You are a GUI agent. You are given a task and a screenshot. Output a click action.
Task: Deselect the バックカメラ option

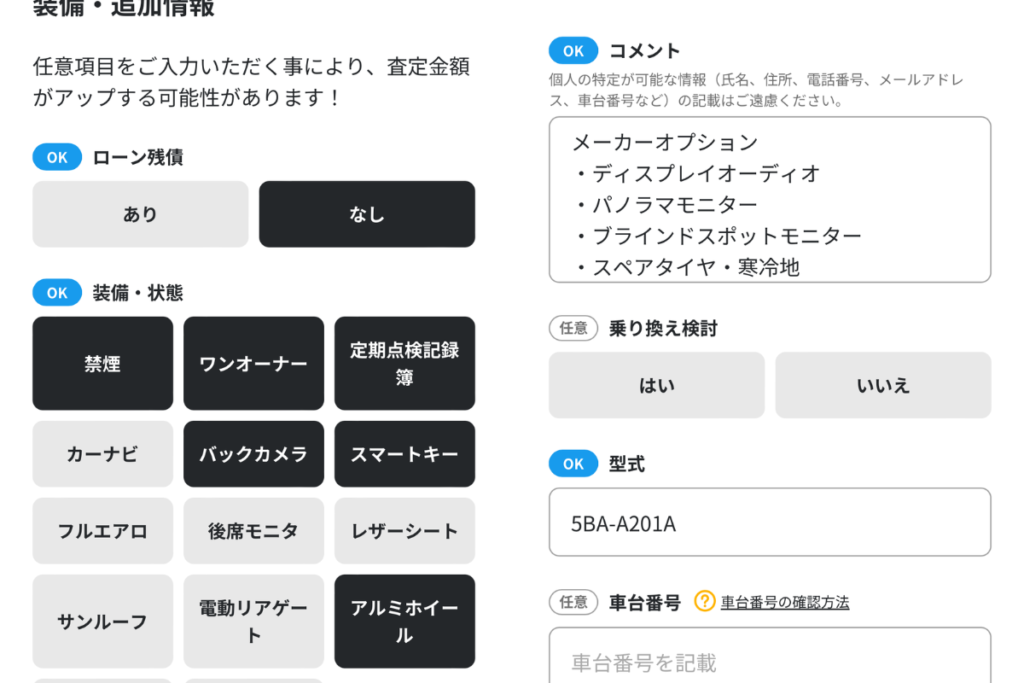(253, 454)
